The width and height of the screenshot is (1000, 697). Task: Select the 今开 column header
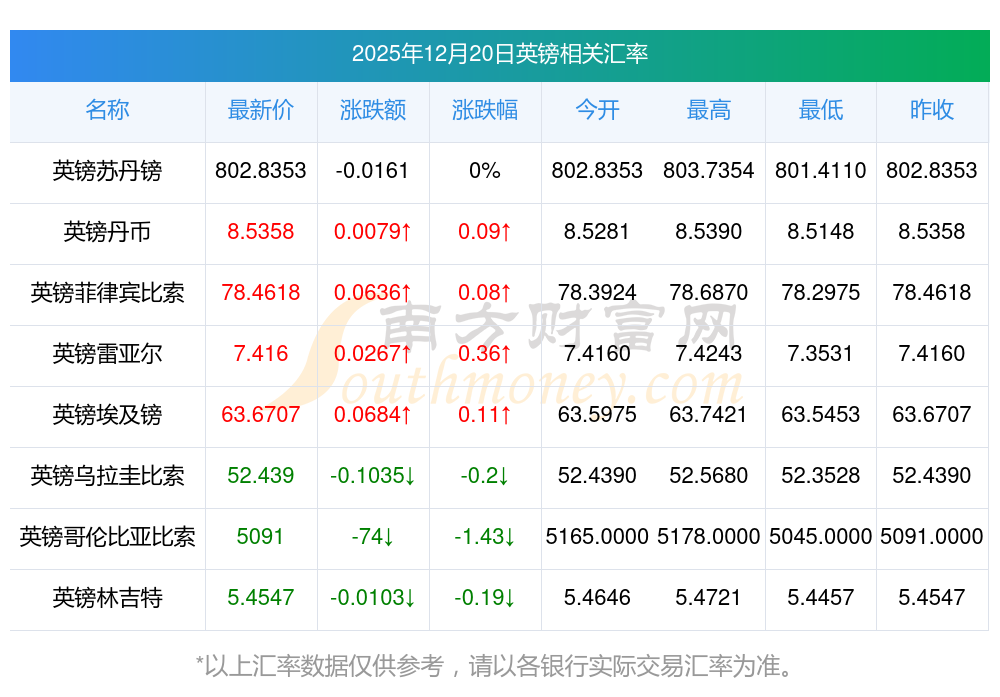[597, 110]
